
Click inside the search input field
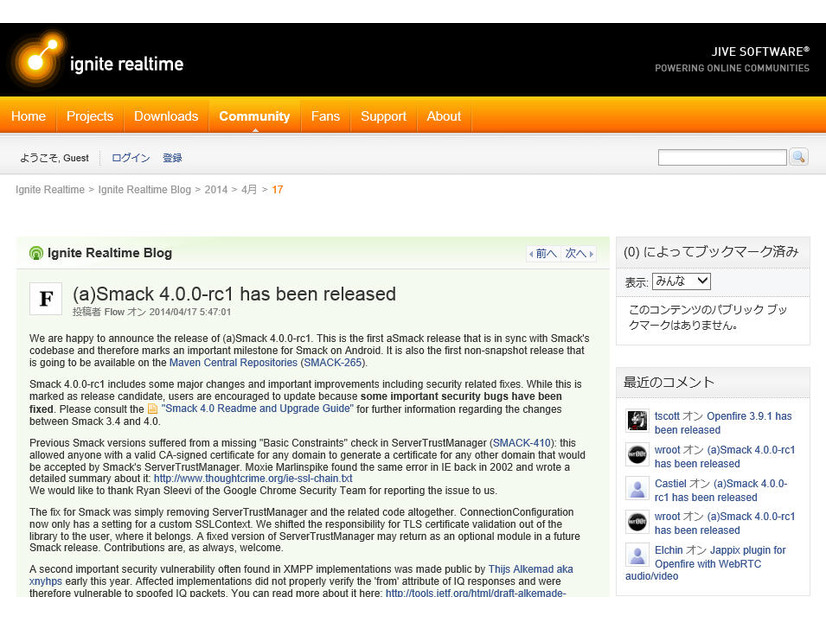[722, 157]
